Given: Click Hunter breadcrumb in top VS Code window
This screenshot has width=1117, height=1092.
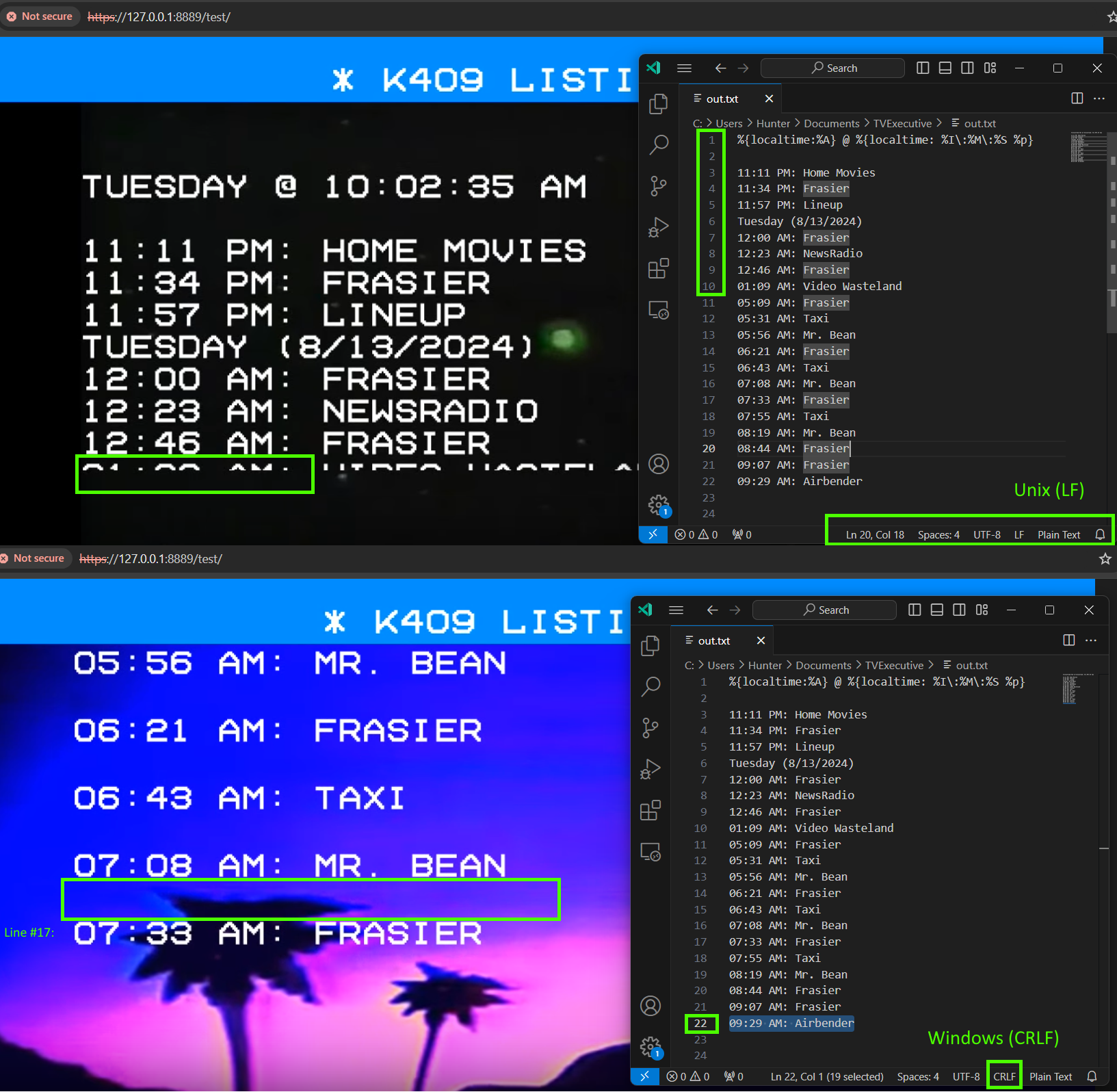Looking at the screenshot, I should (773, 123).
